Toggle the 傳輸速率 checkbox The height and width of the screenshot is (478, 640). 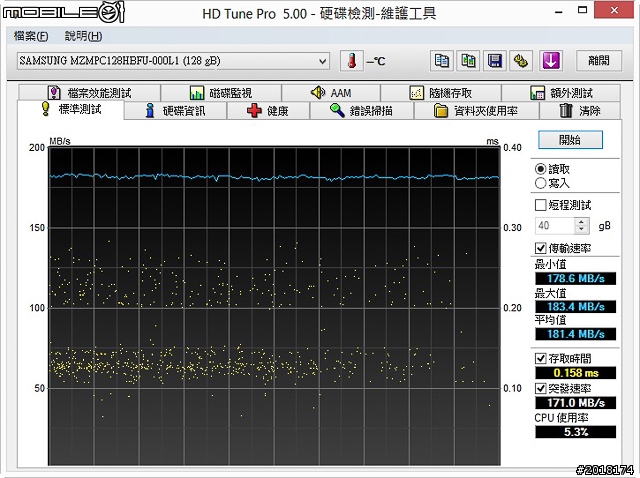pyautogui.click(x=540, y=248)
